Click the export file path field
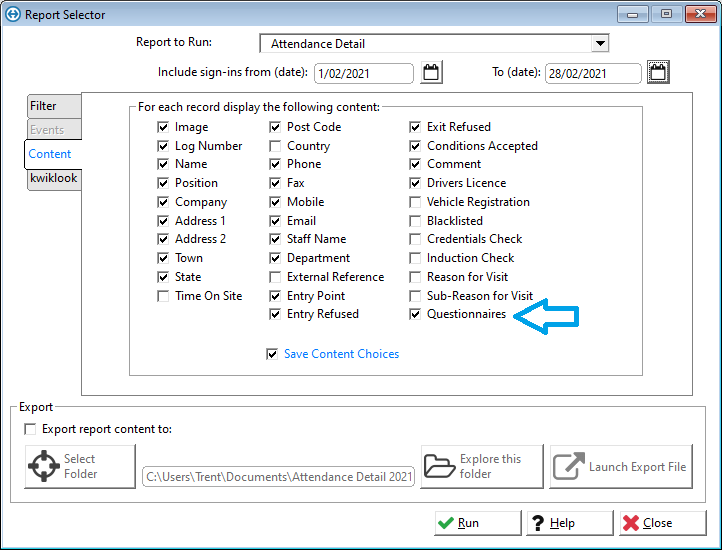Viewport: 722px width, 550px height. click(279, 478)
